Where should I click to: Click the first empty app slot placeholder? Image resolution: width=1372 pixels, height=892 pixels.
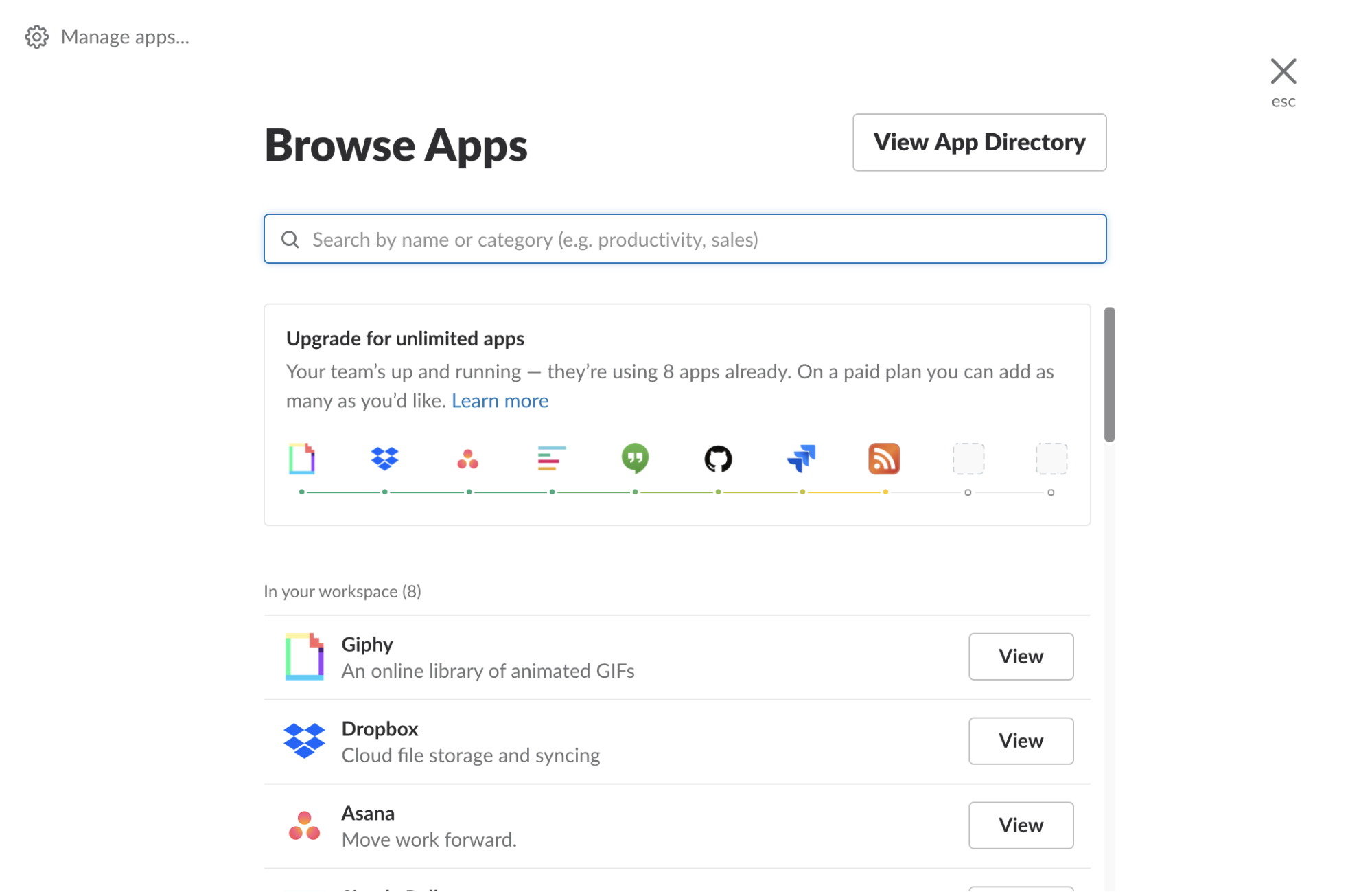[x=968, y=459]
